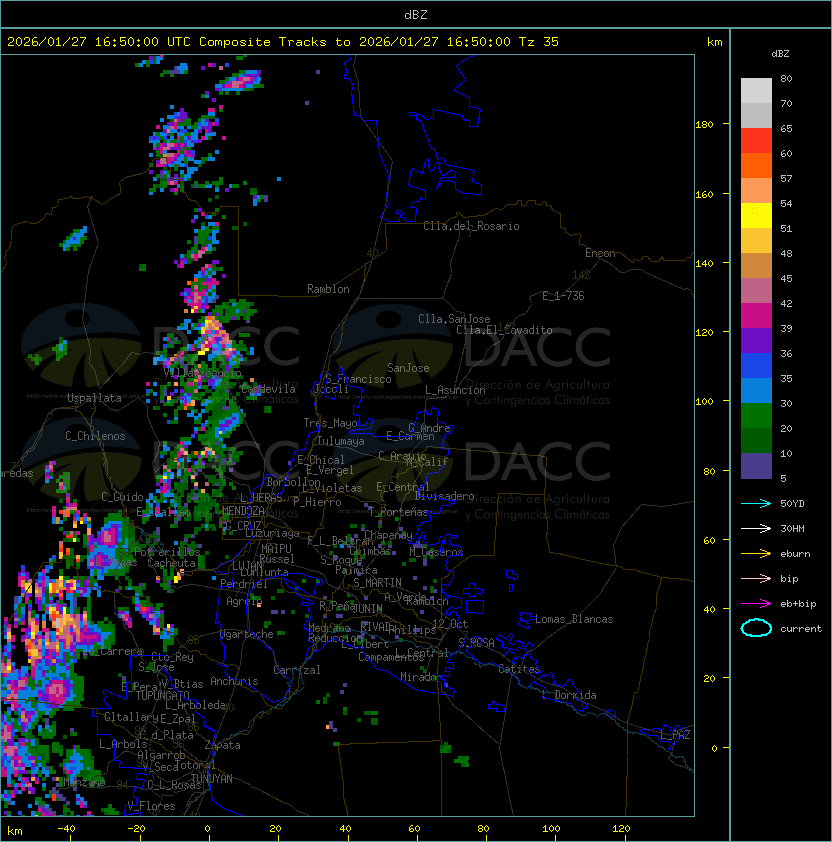The width and height of the screenshot is (832, 842).
Task: Click the '-20' km axis tick label
Action: (x=136, y=829)
